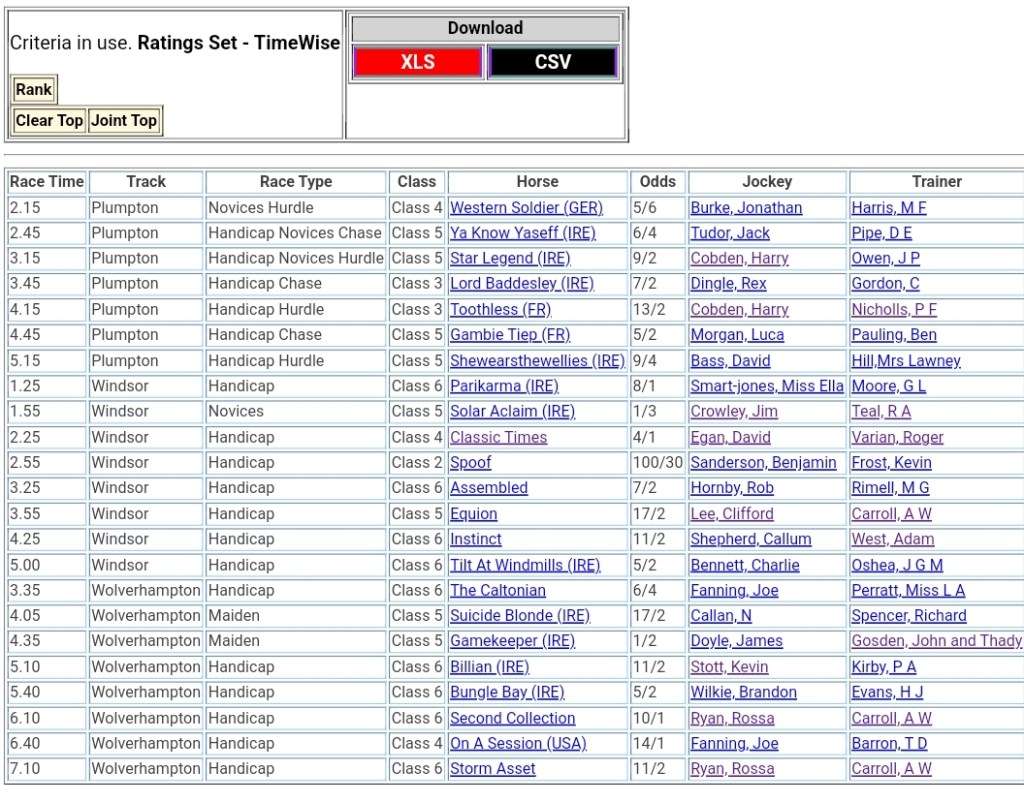Screen dimensions: 1024x802
Task: Open the Suicide Blonde (IRE) link
Action: point(520,616)
